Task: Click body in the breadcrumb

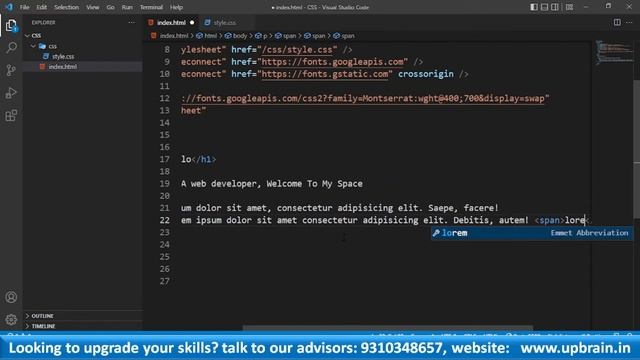Action: pos(240,36)
